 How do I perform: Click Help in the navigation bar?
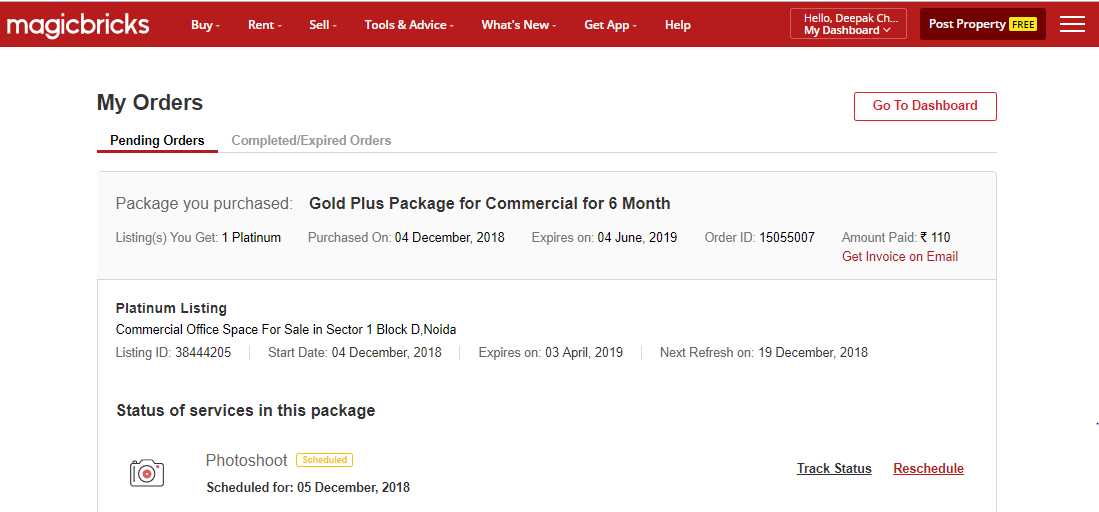pyautogui.click(x=678, y=25)
